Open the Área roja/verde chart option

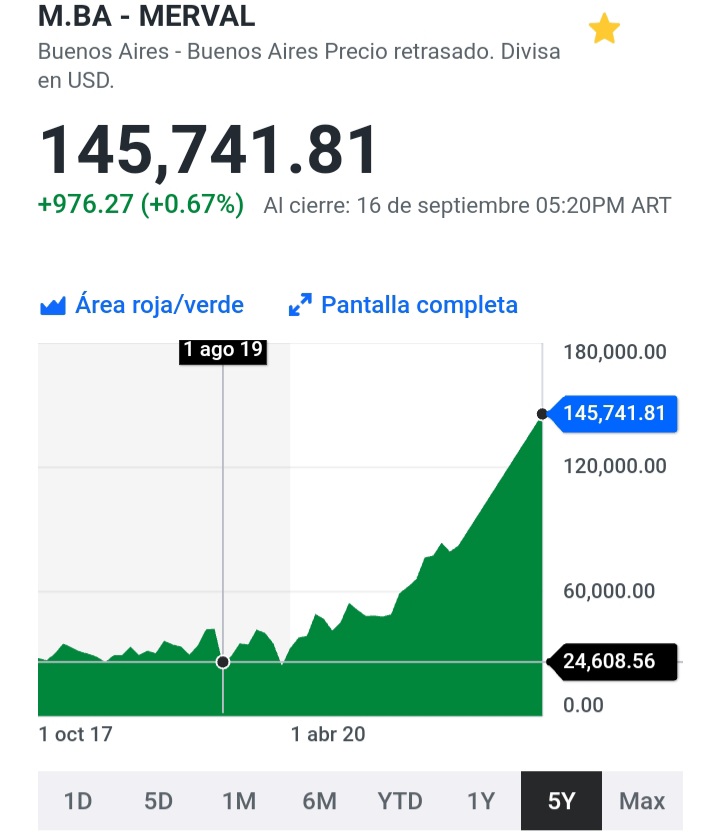click(159, 305)
